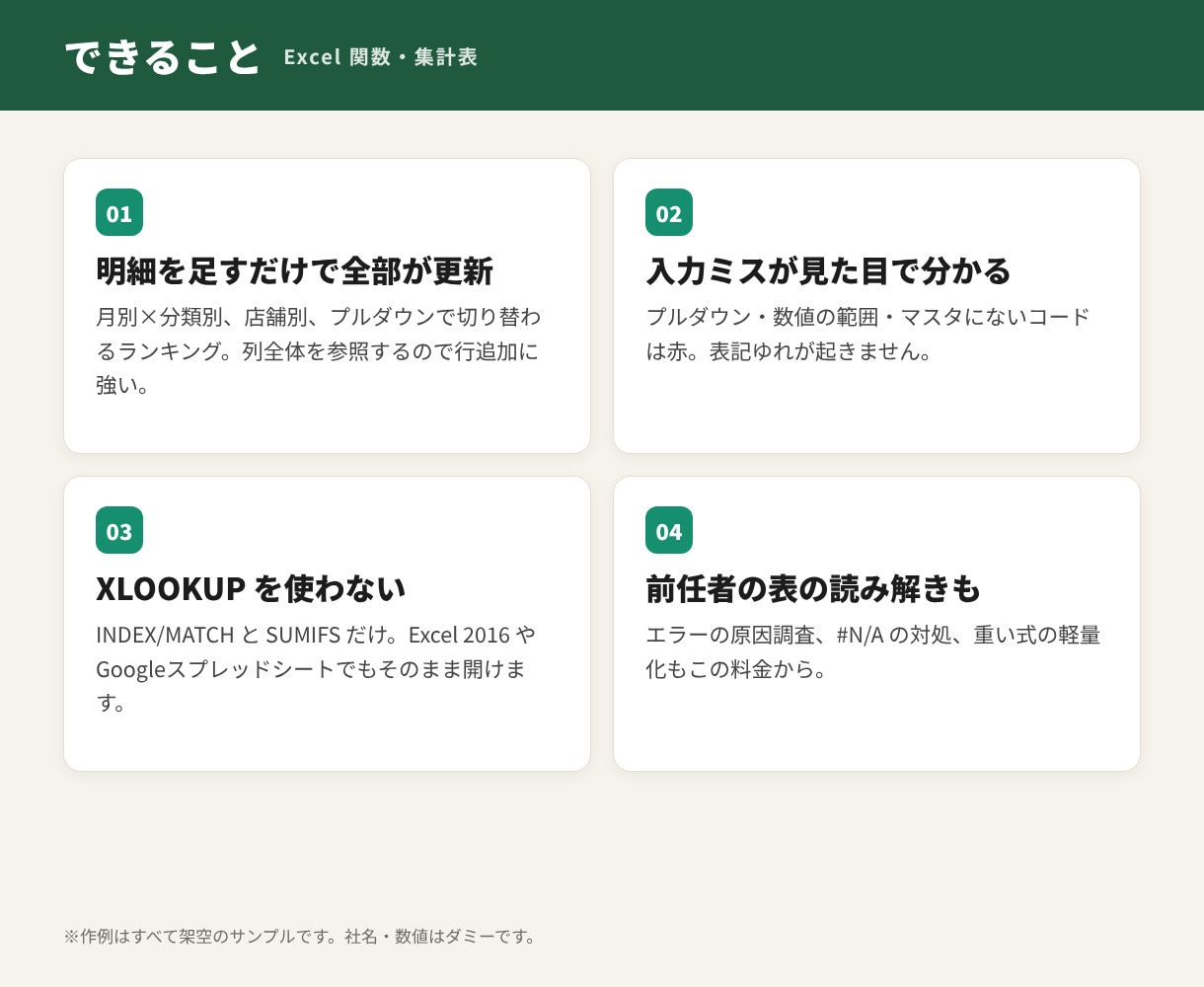
Task: Select heading 入力ミスが見た目で分かる
Action: pos(829,270)
